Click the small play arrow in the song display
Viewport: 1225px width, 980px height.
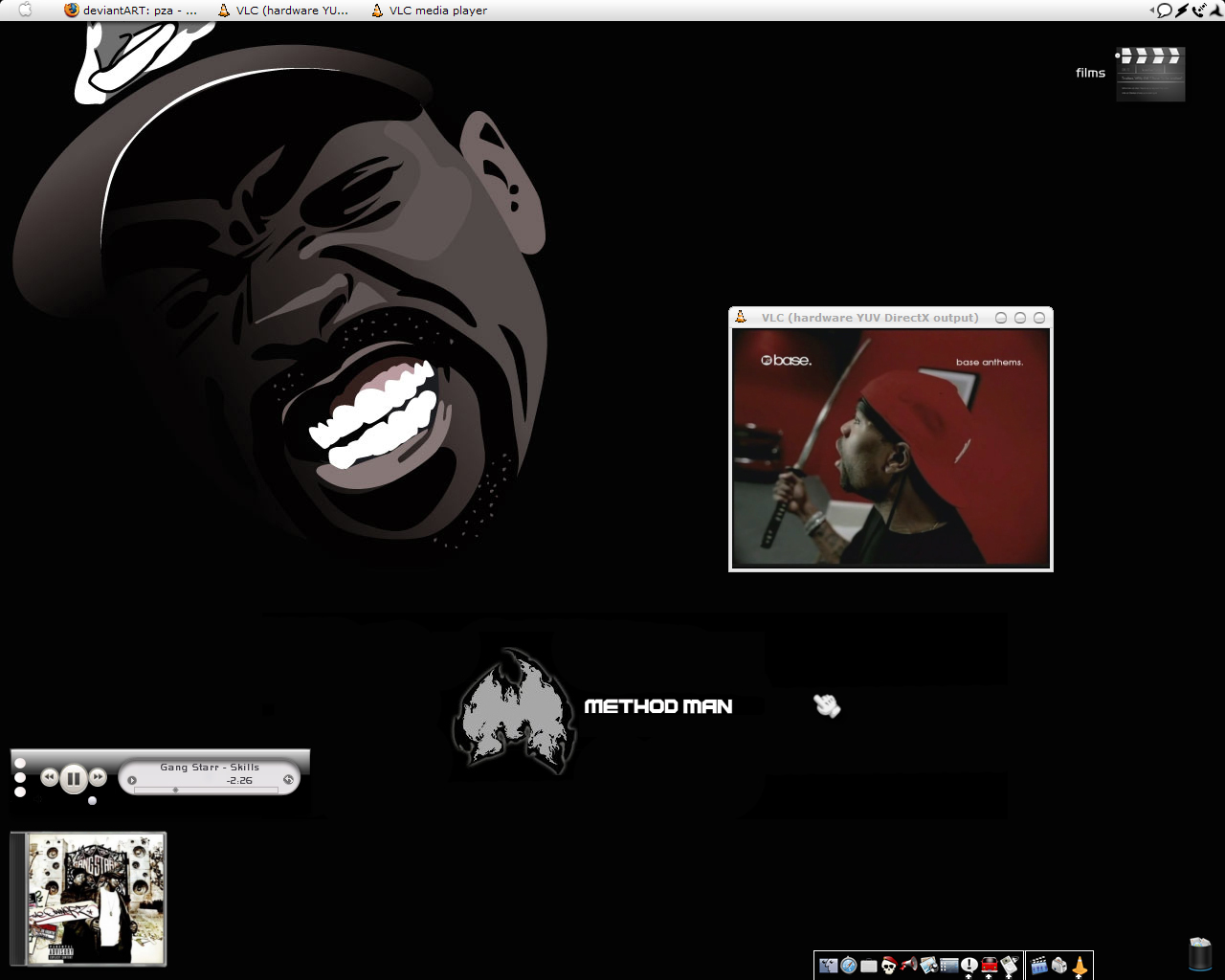(x=132, y=780)
